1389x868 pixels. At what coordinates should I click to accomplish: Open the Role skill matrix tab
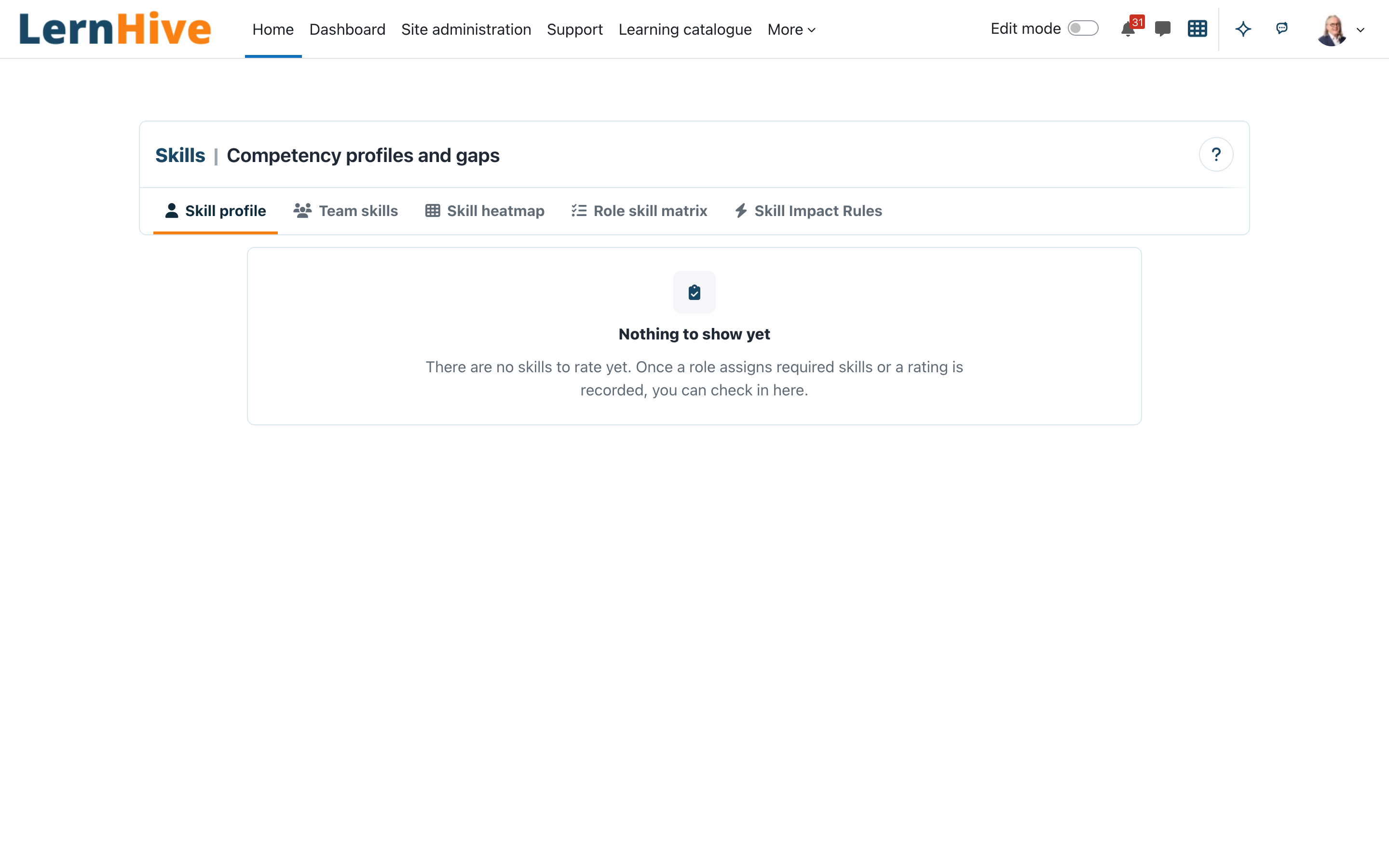pos(640,211)
